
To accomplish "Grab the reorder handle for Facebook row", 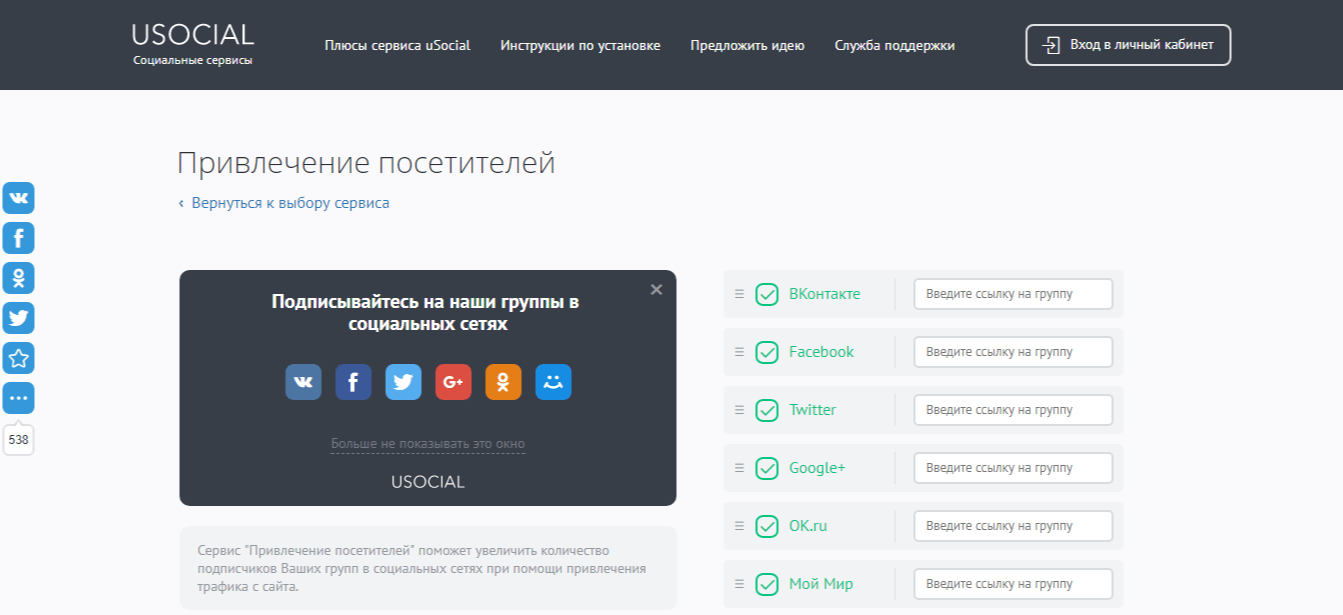I will (739, 352).
